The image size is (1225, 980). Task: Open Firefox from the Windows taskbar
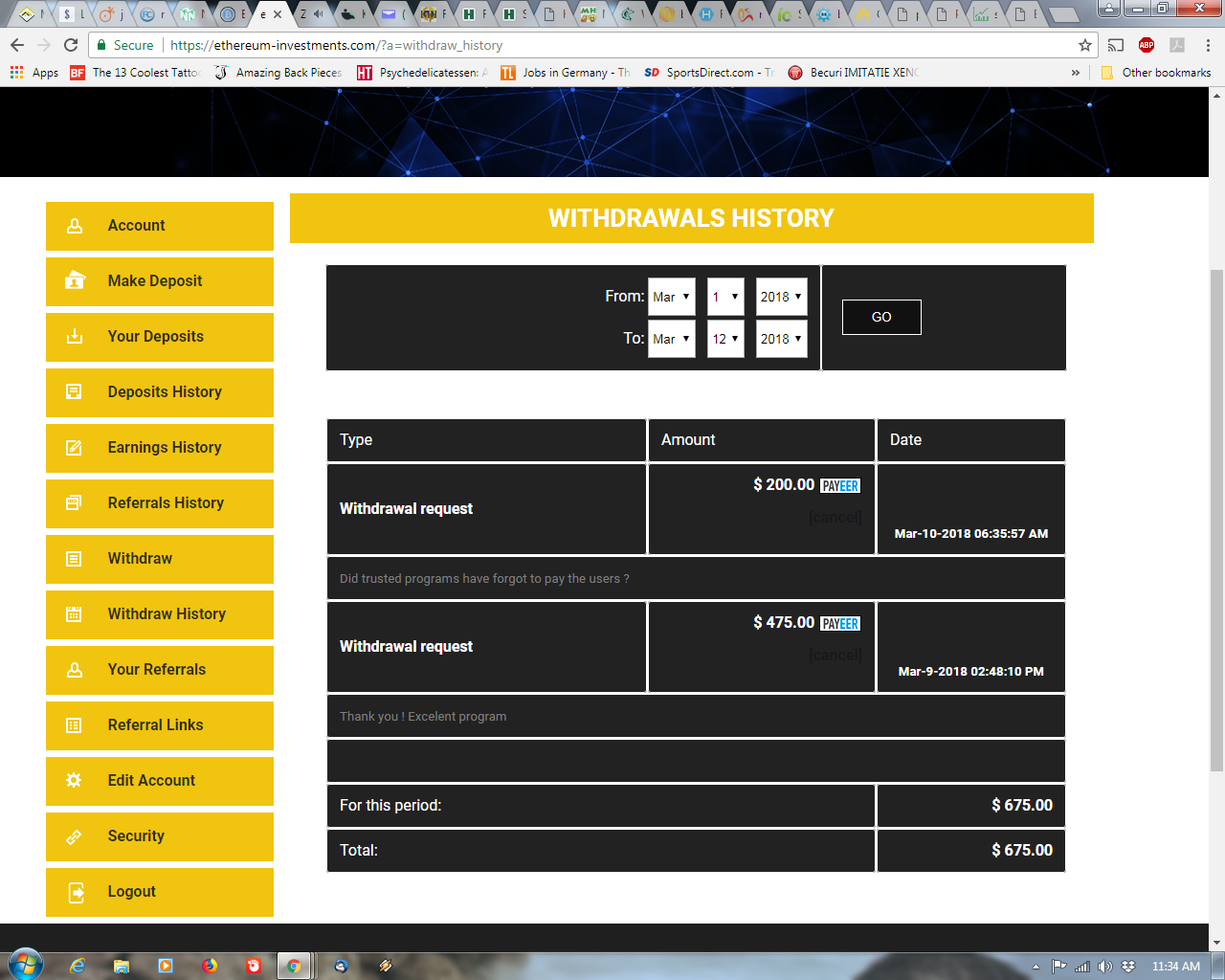pos(210,966)
